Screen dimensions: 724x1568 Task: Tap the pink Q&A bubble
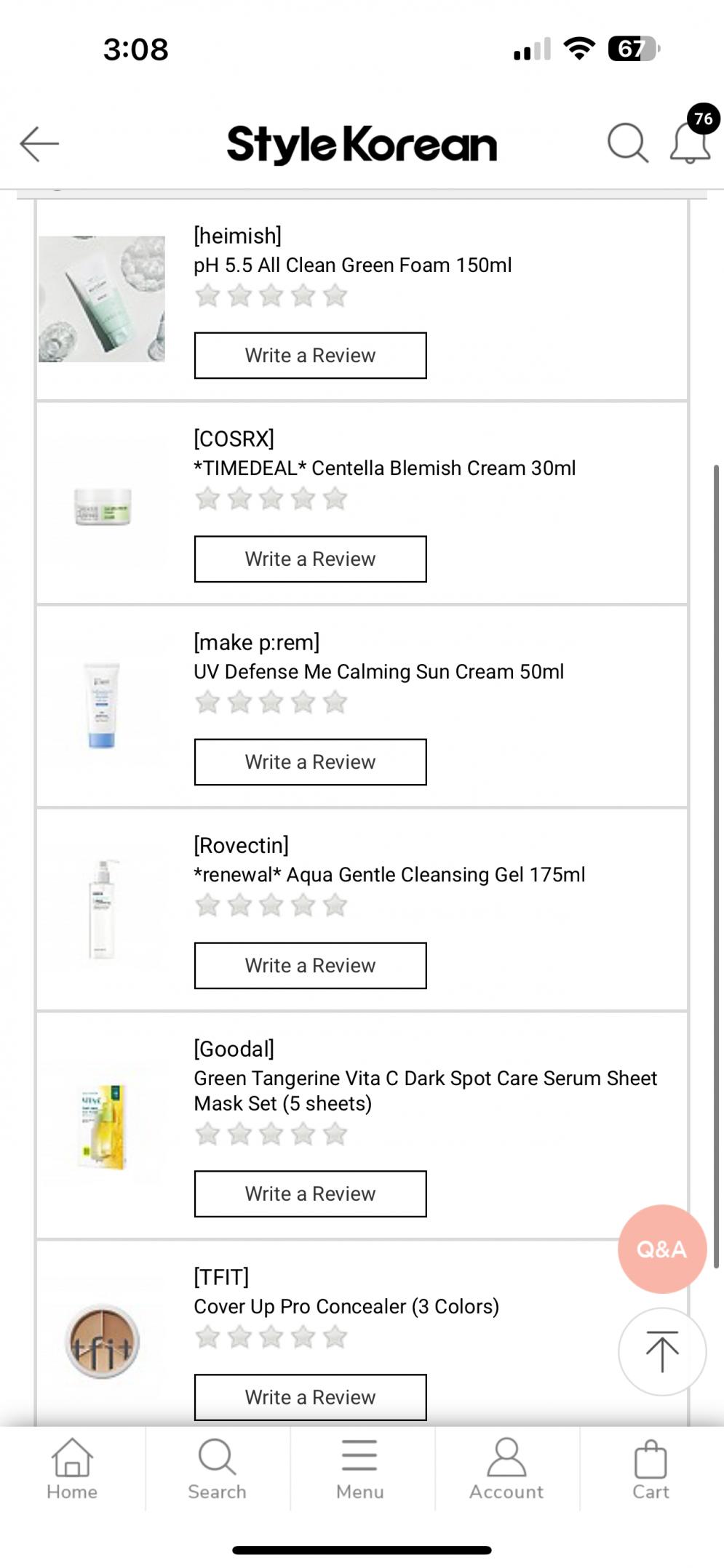coord(661,1249)
